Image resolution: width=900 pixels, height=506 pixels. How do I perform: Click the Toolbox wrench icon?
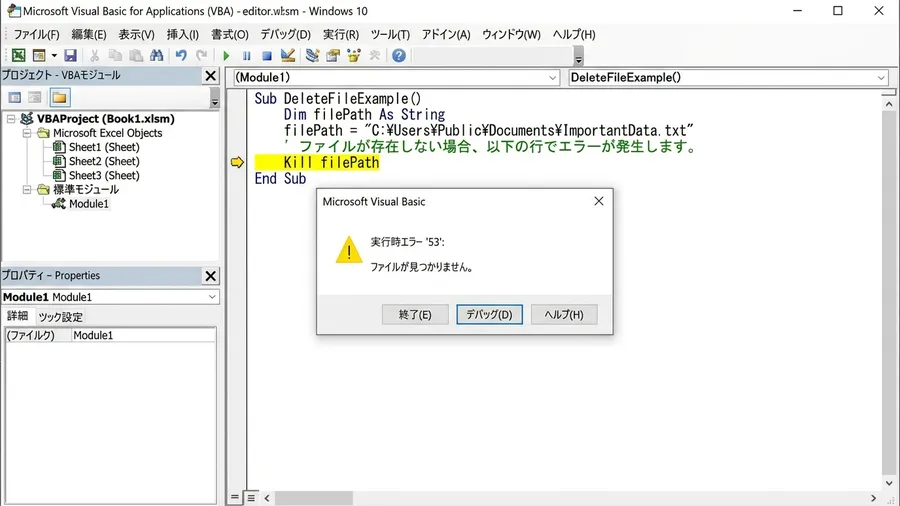pyautogui.click(x=374, y=55)
